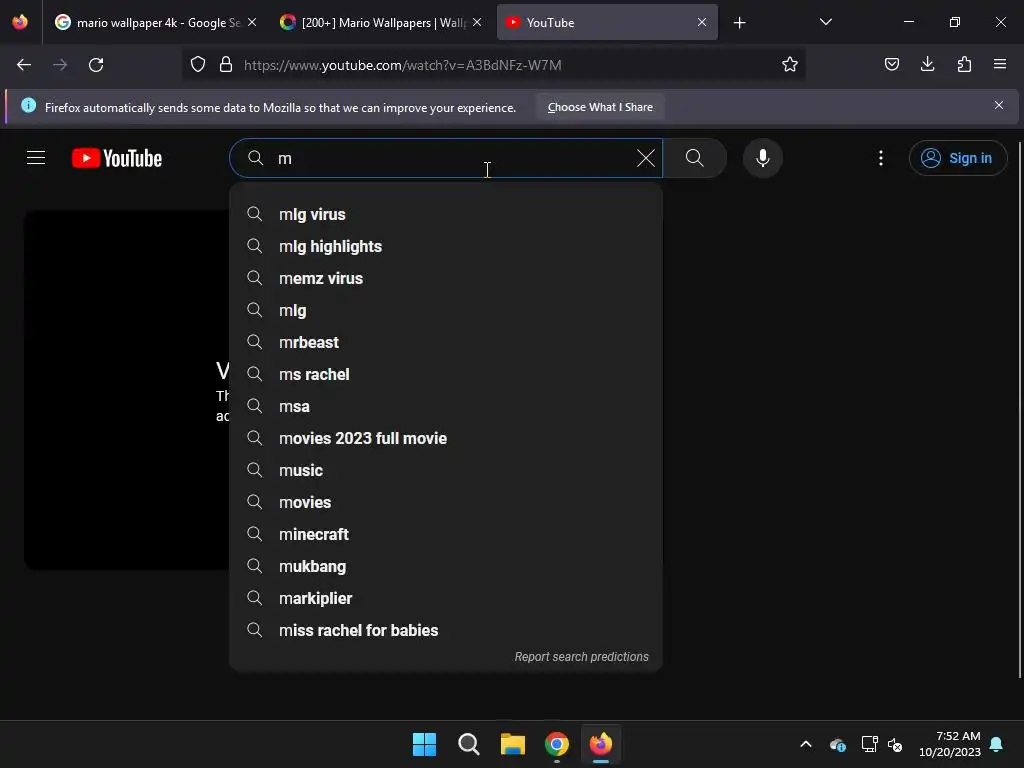Open Firefox application menu

(x=1000, y=64)
